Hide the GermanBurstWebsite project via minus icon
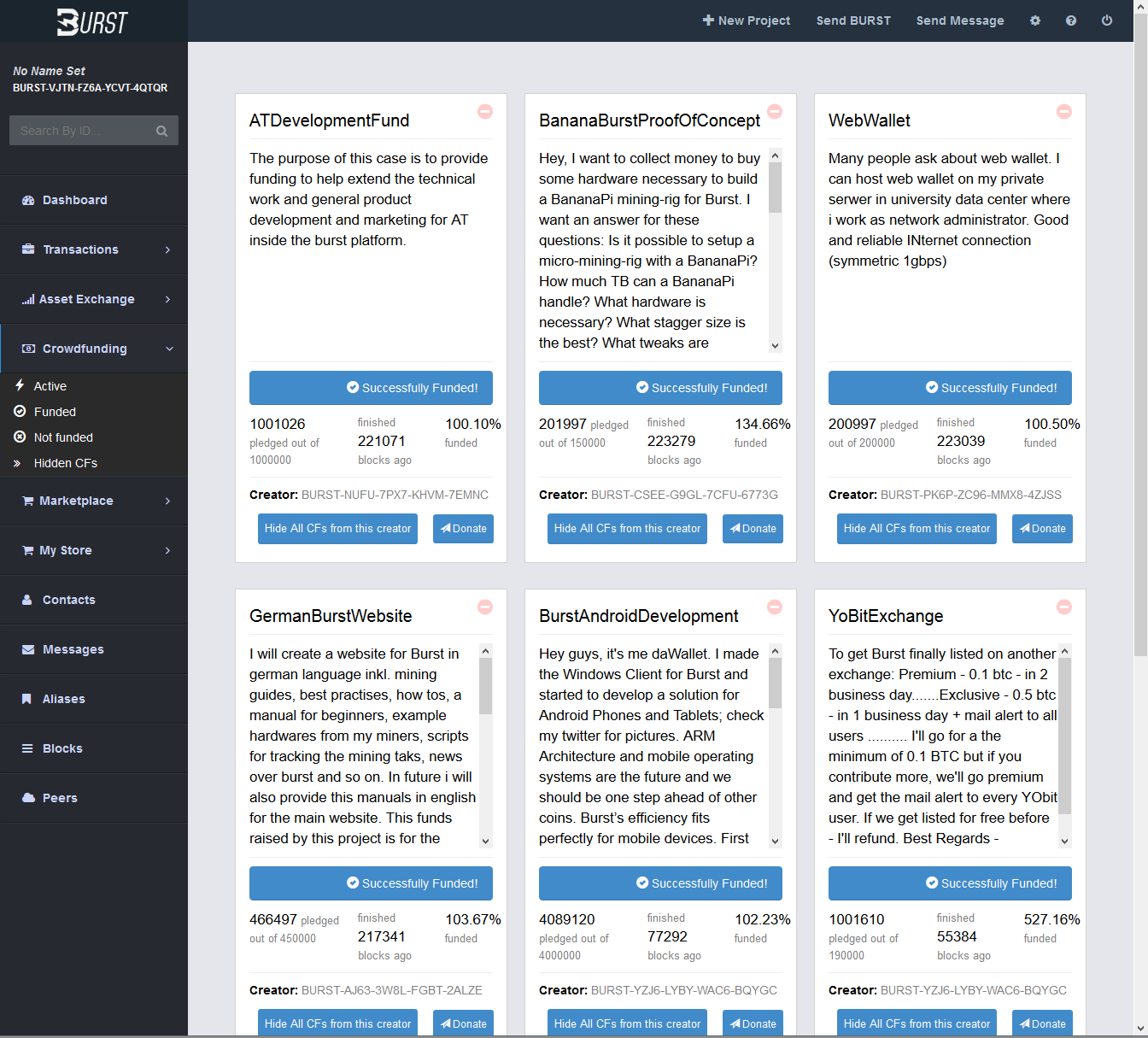The height and width of the screenshot is (1038, 1148). coord(485,607)
